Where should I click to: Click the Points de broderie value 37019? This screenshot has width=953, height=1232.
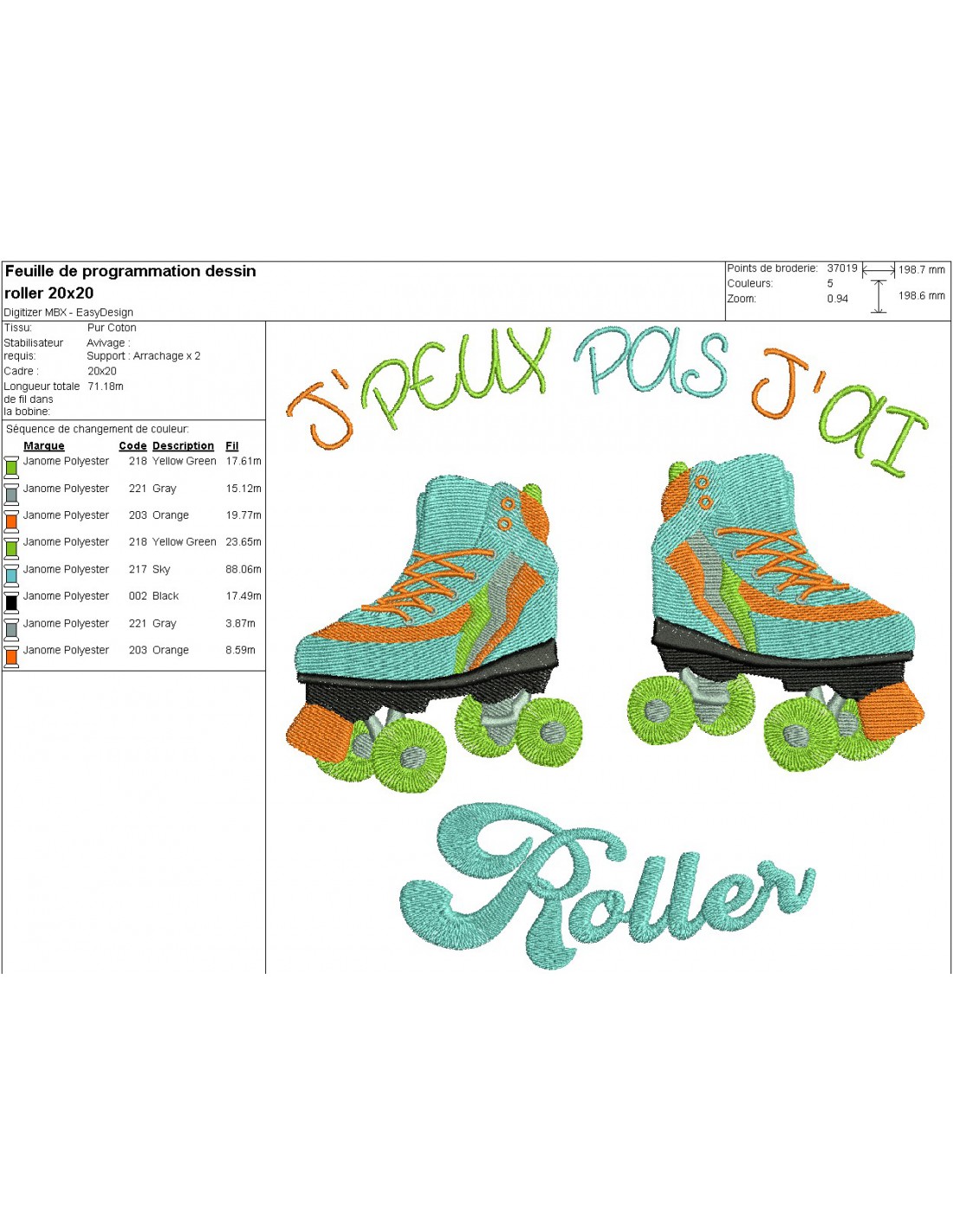841,269
